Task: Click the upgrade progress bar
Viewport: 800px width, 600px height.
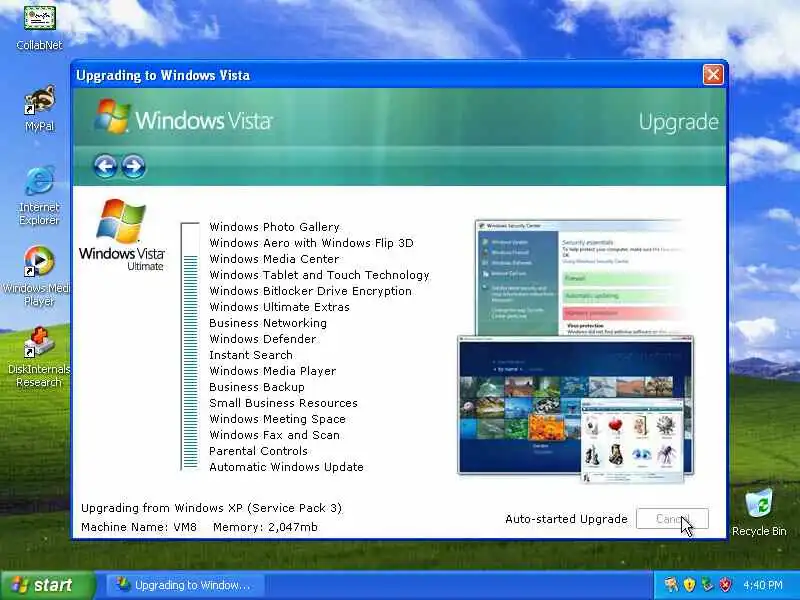Action: click(x=190, y=346)
